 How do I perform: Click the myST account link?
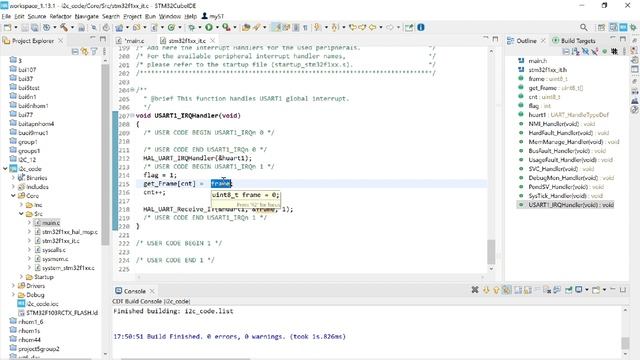(213, 16)
